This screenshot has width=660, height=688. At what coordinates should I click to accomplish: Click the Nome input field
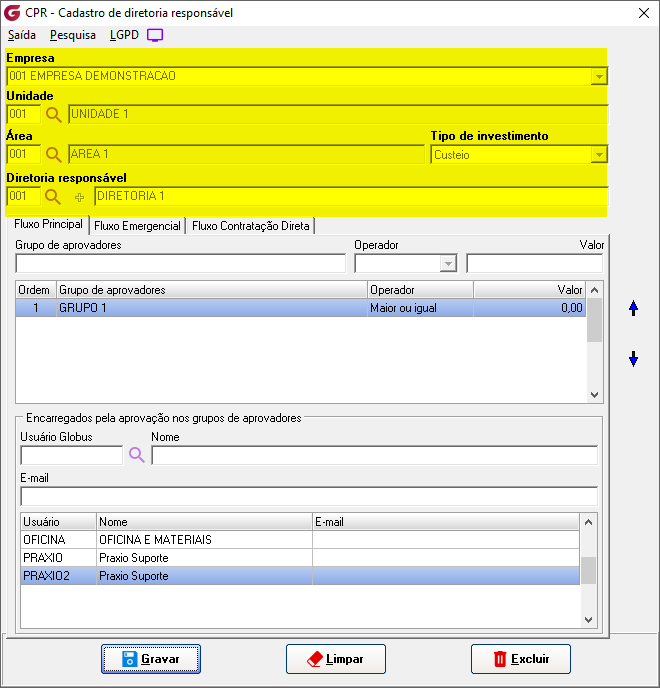click(x=374, y=455)
